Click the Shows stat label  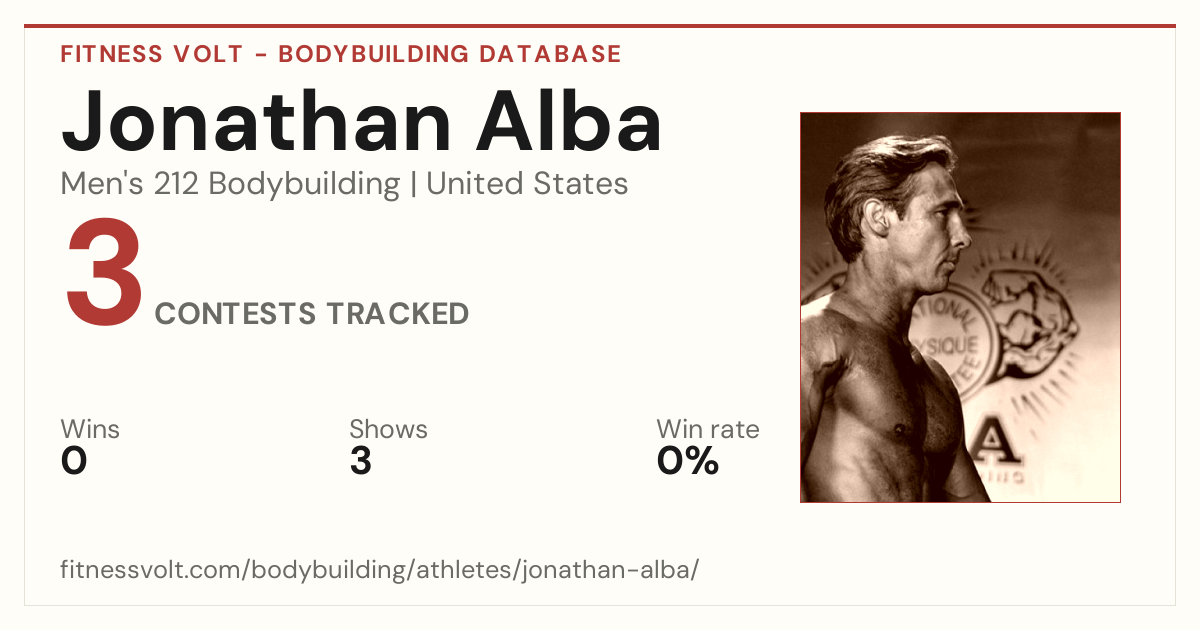click(x=388, y=429)
